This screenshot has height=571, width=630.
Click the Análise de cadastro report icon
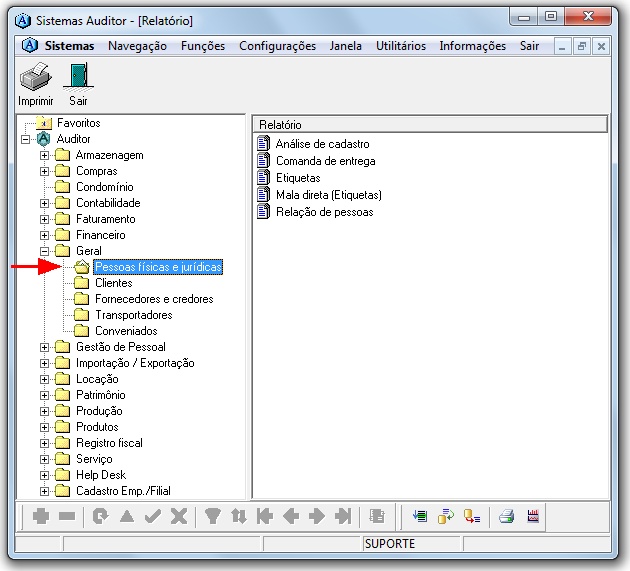tap(264, 143)
